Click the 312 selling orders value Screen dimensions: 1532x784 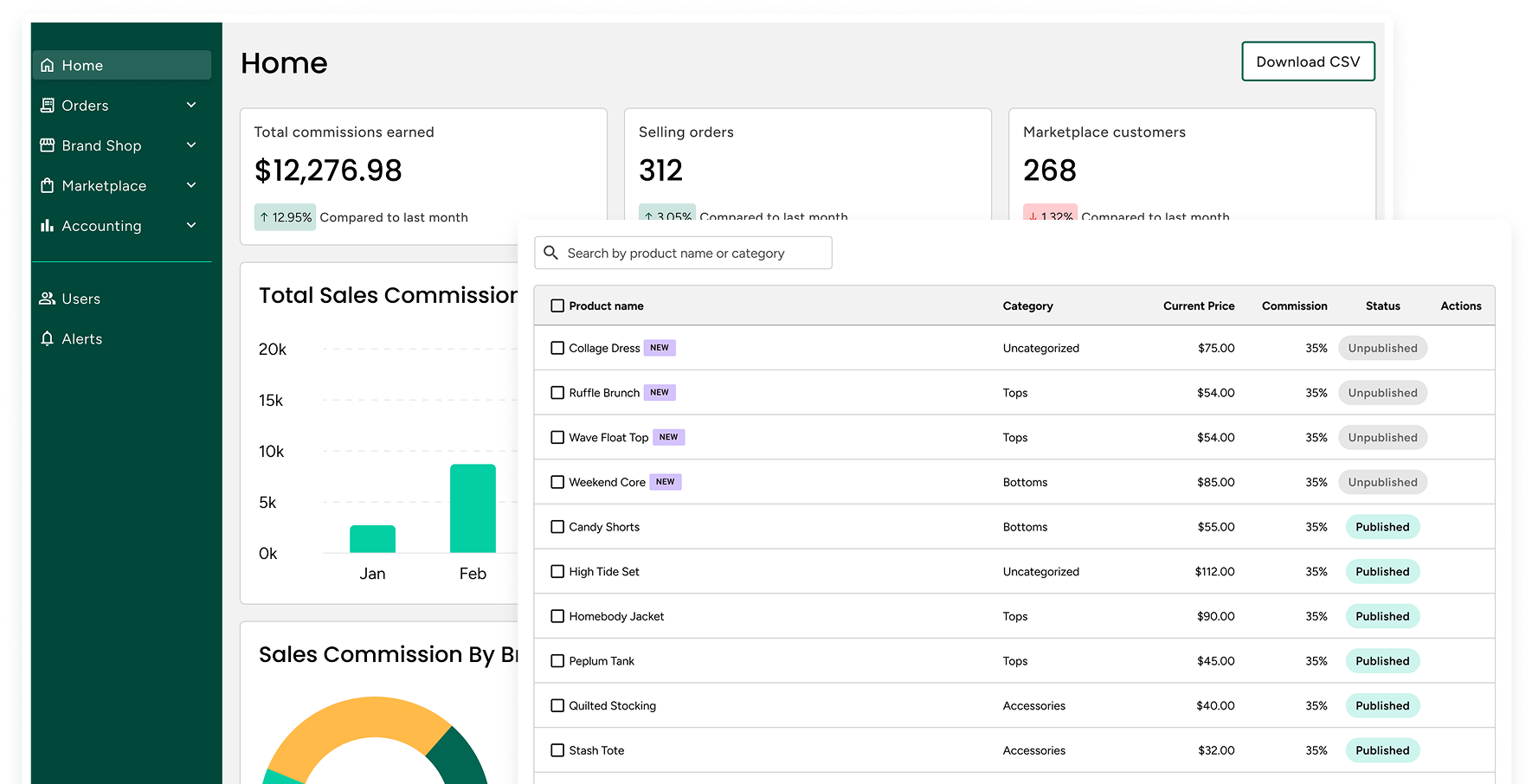pyautogui.click(x=660, y=170)
